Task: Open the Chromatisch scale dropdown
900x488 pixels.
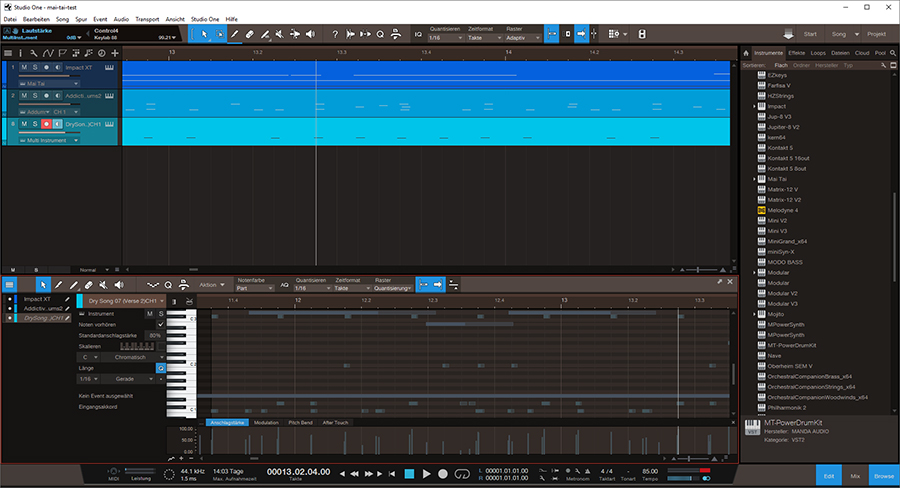Action: point(134,357)
